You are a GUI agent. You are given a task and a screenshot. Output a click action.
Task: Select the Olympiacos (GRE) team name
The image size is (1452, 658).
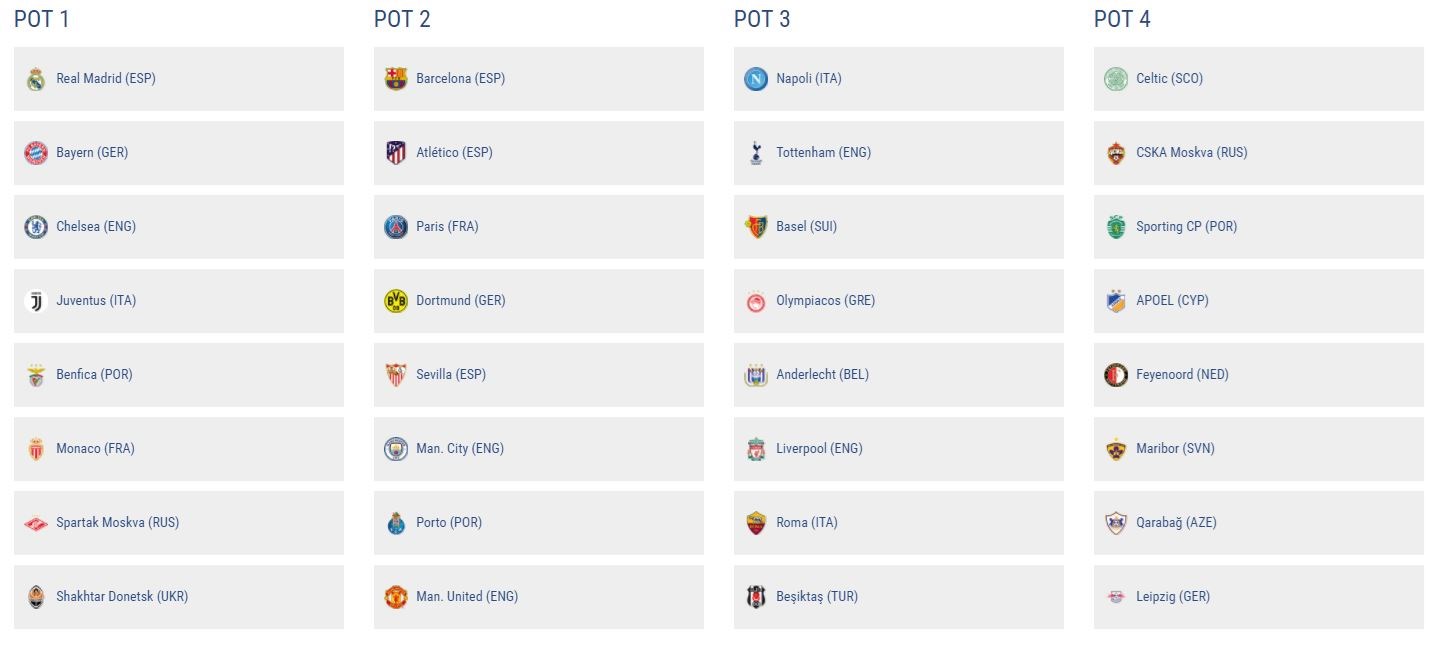(x=825, y=301)
